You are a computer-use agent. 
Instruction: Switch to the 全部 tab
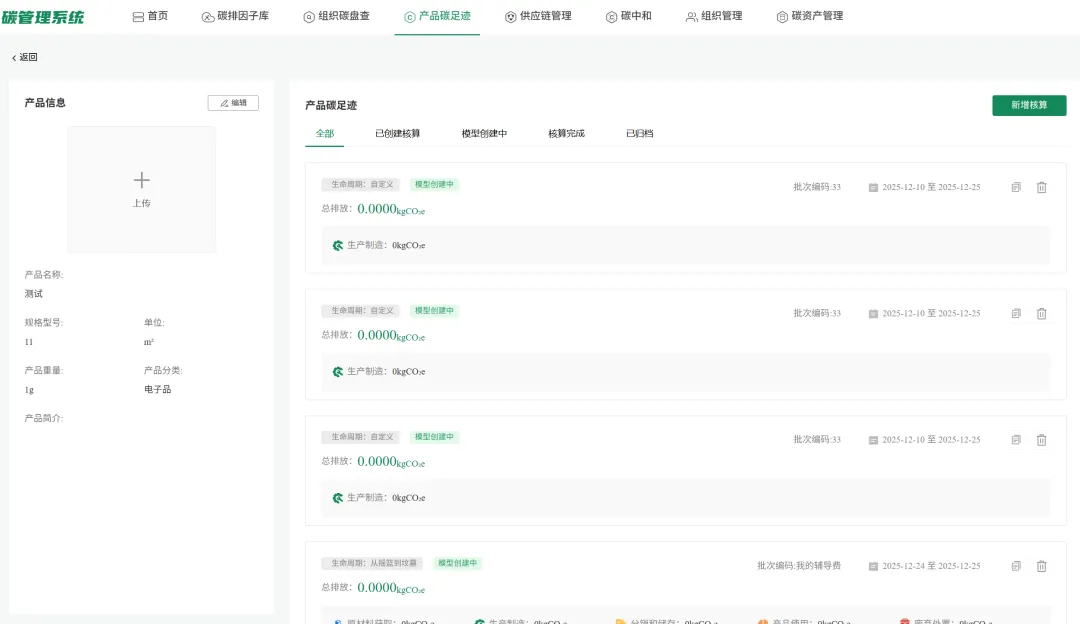pos(324,134)
